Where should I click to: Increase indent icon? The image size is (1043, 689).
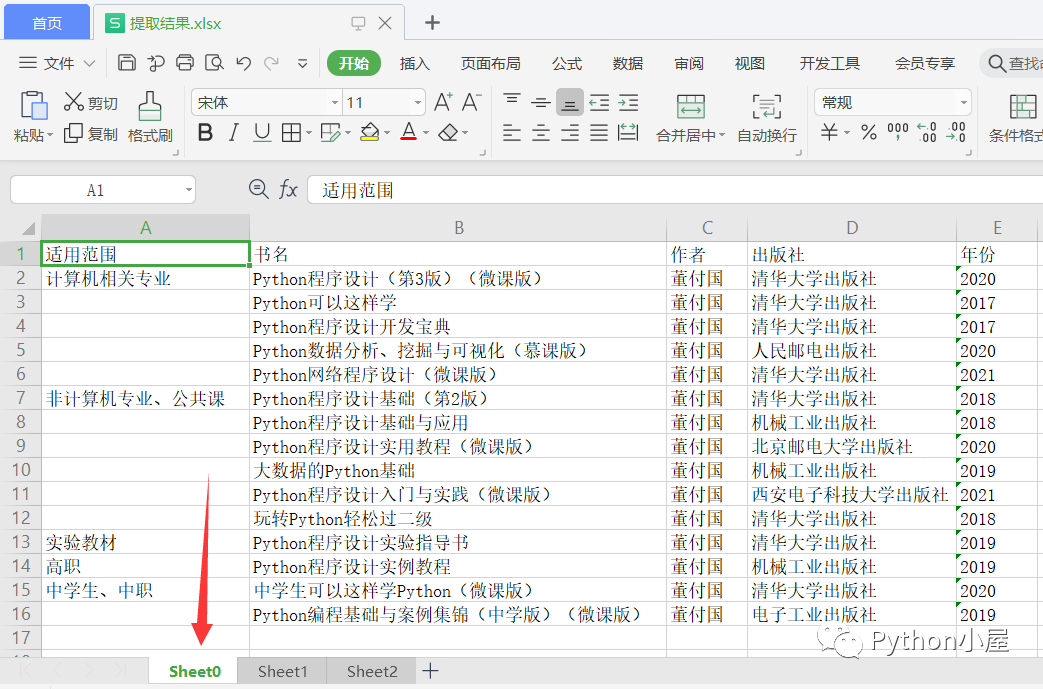(x=629, y=102)
